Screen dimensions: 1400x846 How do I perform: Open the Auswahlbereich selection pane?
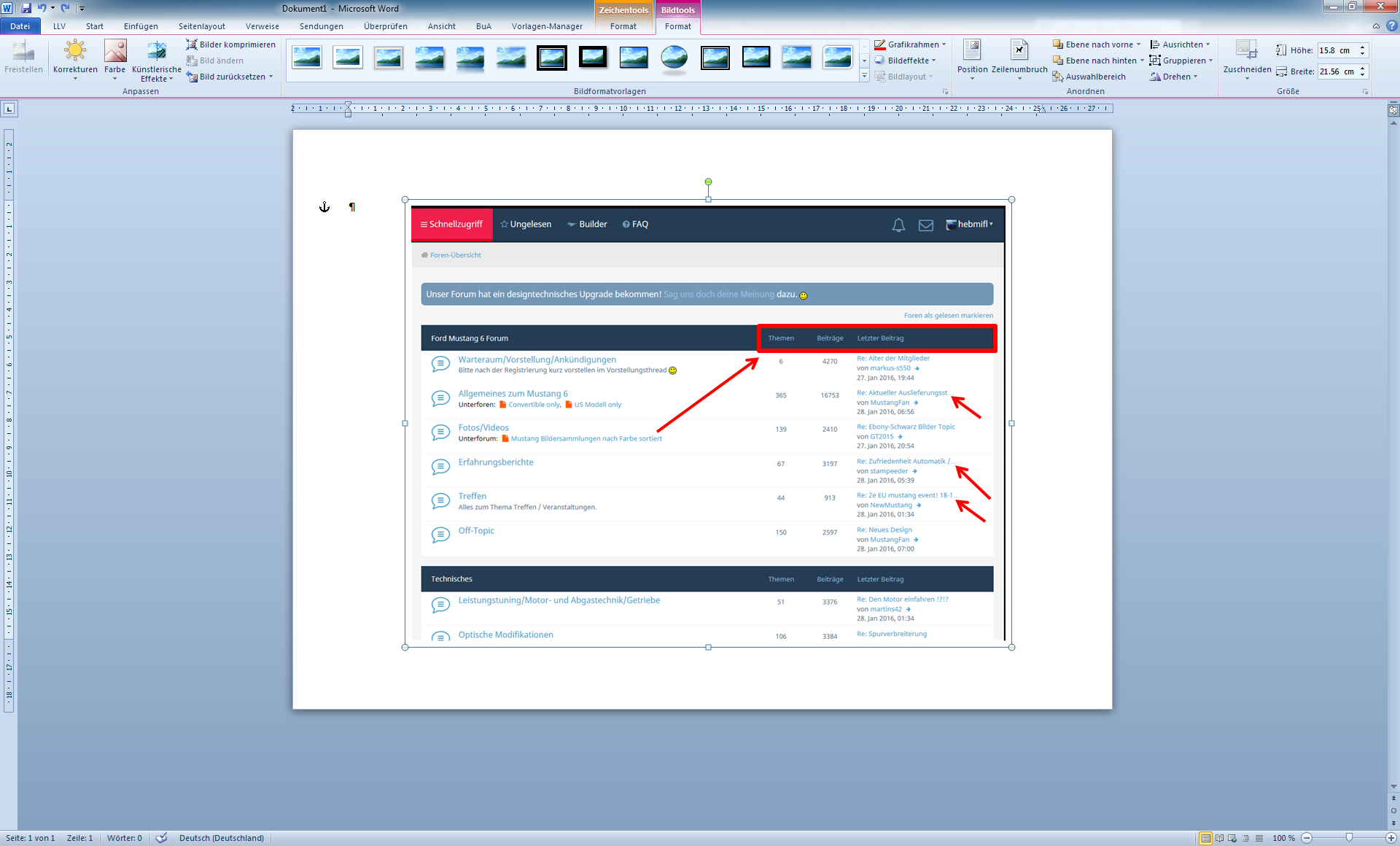click(x=1089, y=77)
